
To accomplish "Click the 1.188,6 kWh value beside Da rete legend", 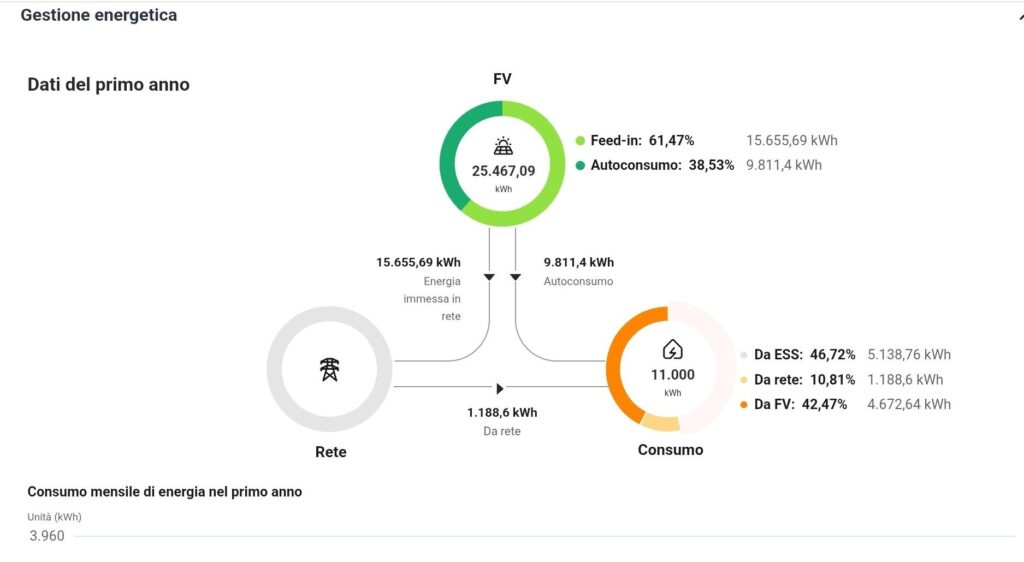I will click(x=905, y=379).
